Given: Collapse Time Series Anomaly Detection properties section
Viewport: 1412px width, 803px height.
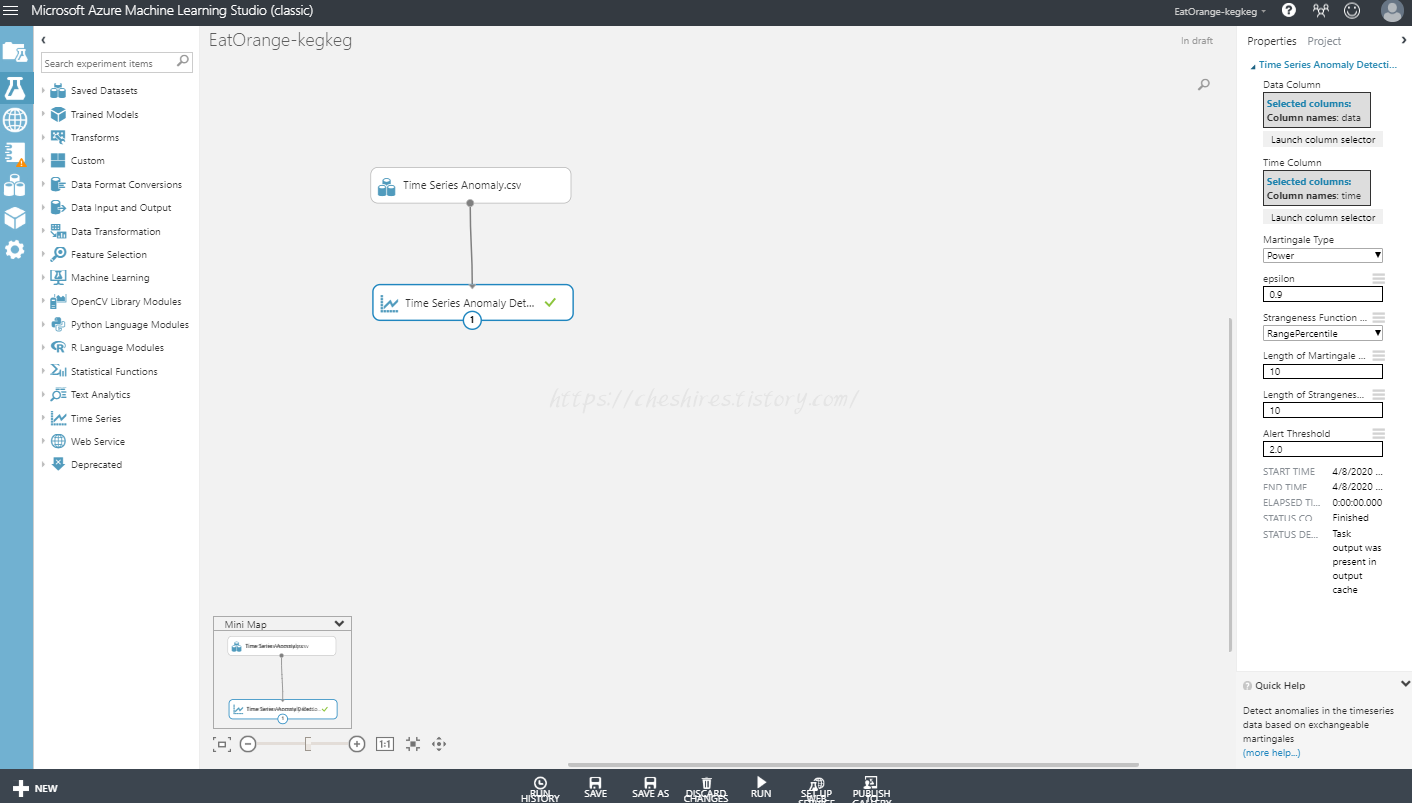Looking at the screenshot, I should click(x=1254, y=66).
